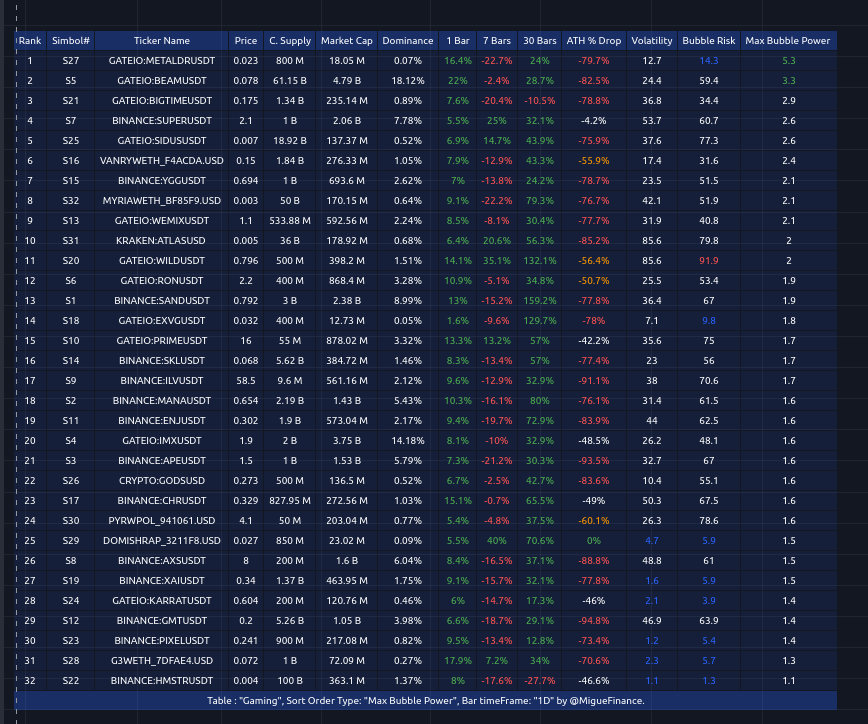
Task: Select ticker BINANCE:AXSUSDT
Action: (x=162, y=560)
